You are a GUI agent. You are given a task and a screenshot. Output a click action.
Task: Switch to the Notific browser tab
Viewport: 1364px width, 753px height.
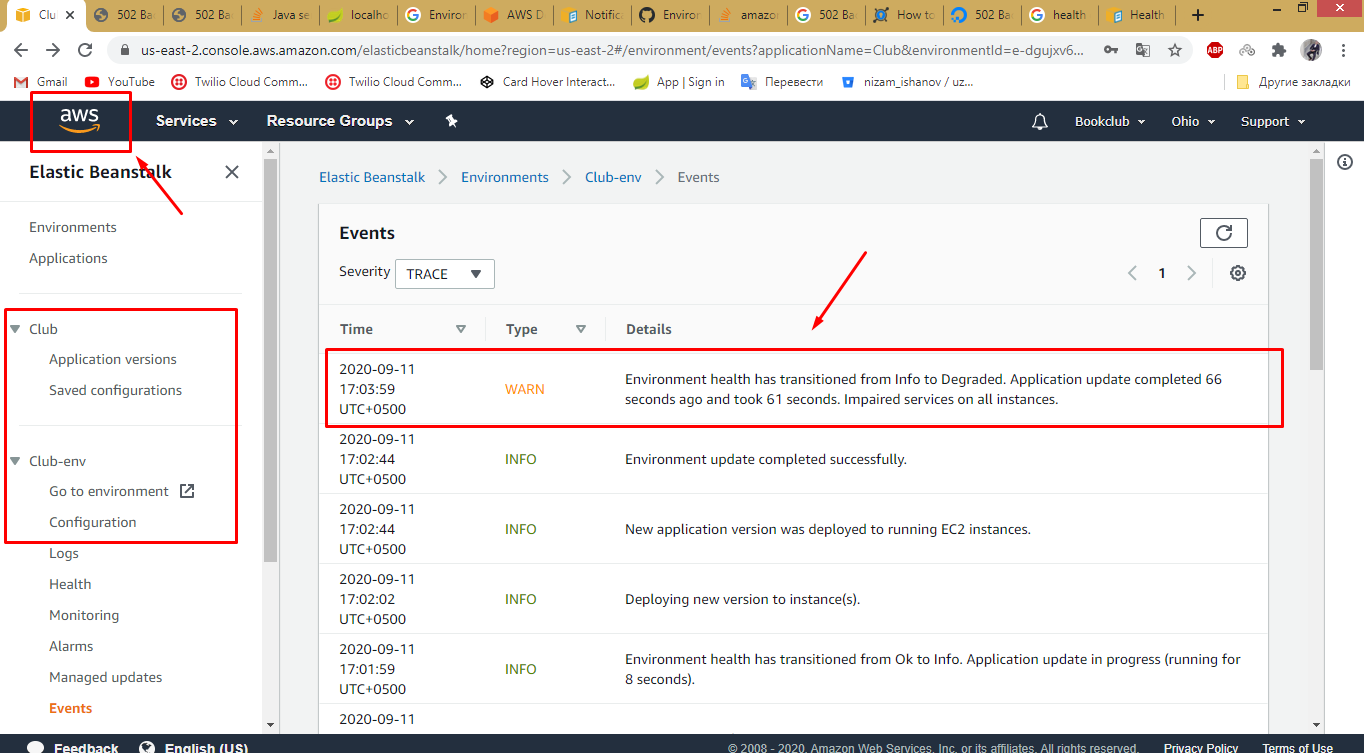[x=593, y=15]
